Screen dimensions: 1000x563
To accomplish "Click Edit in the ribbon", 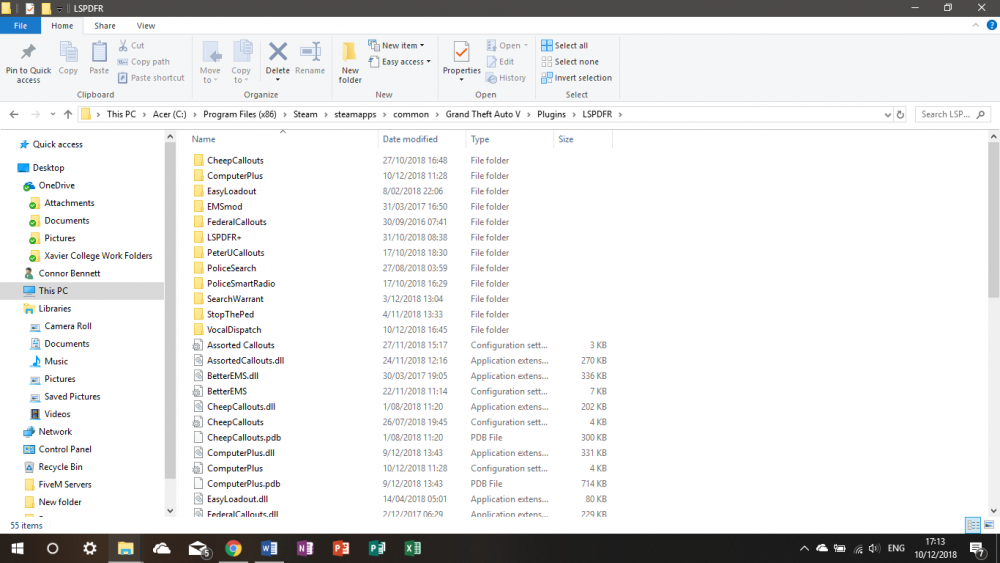I will point(500,62).
